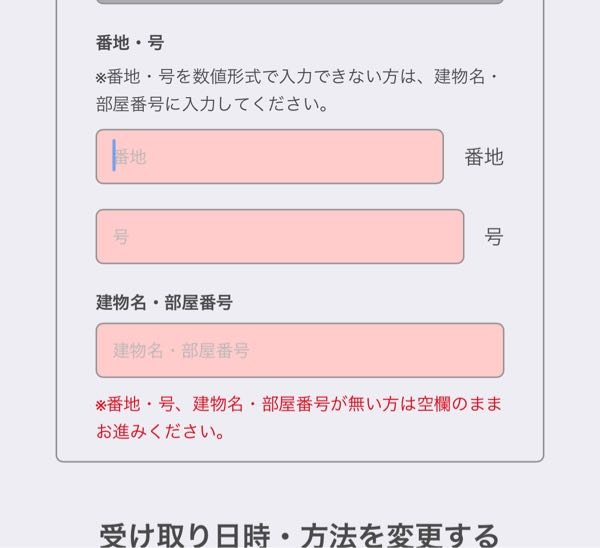
Task: Click 方法を変更する in bottom heading
Action: pos(399,536)
